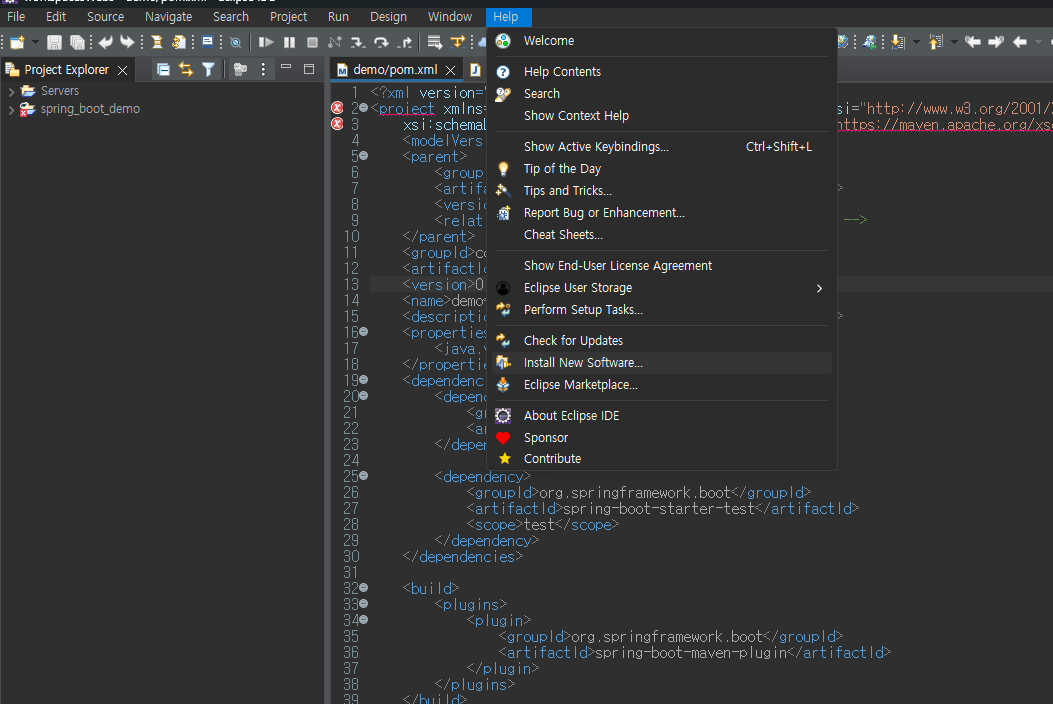Click the Step Return debug icon
The height and width of the screenshot is (704, 1053).
[405, 42]
